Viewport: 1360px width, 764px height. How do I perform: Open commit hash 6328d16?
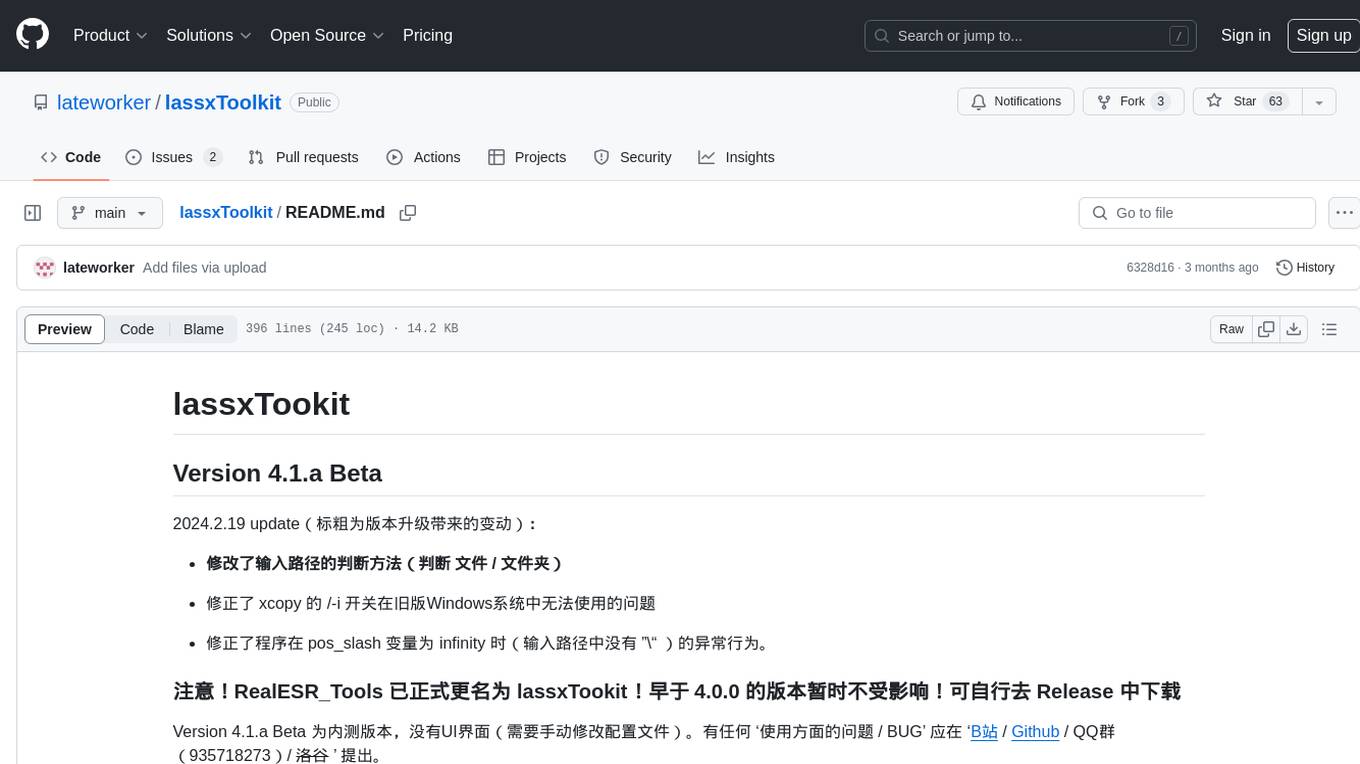[1150, 268]
